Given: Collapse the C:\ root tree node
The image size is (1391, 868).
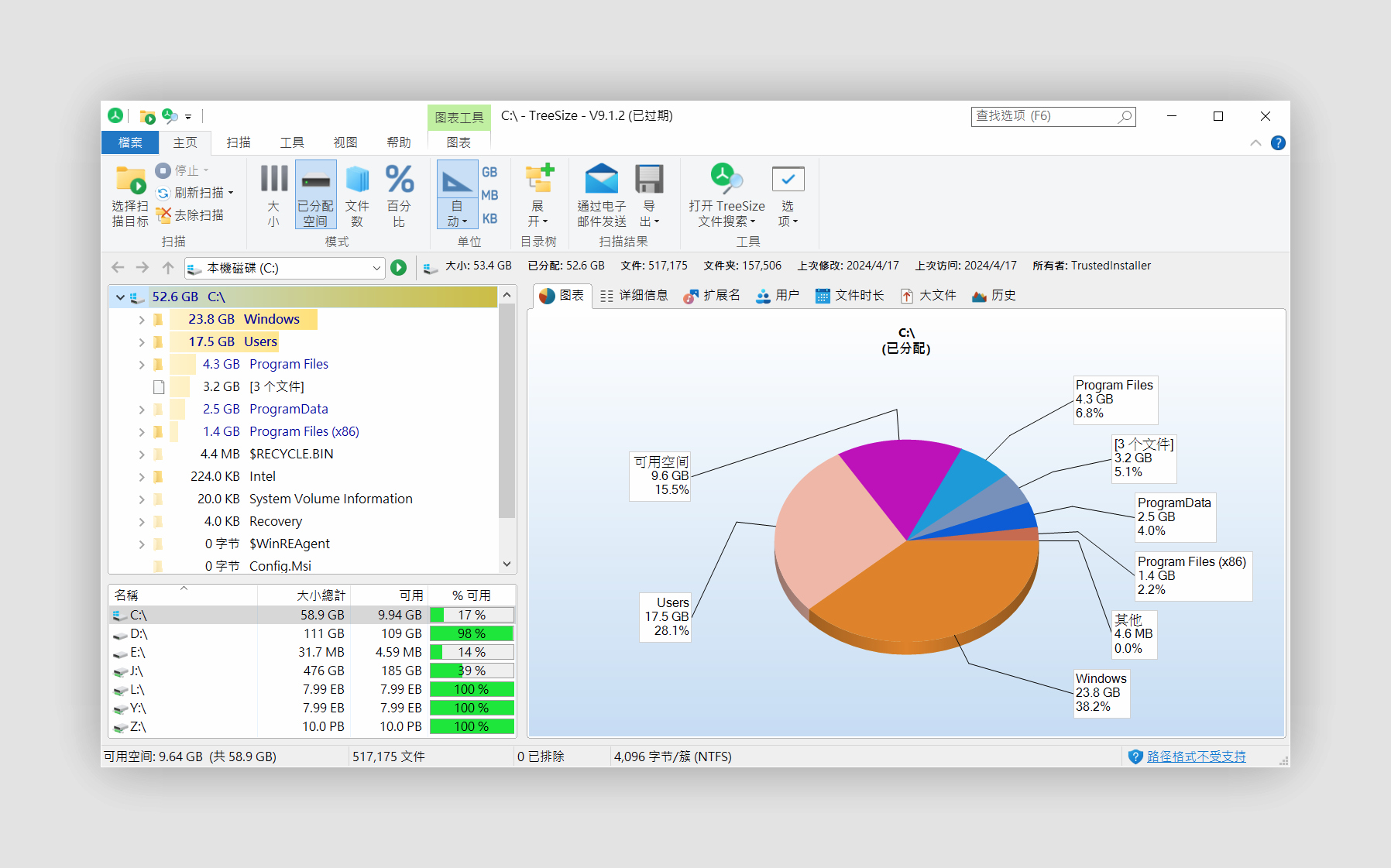Looking at the screenshot, I should click(x=120, y=297).
